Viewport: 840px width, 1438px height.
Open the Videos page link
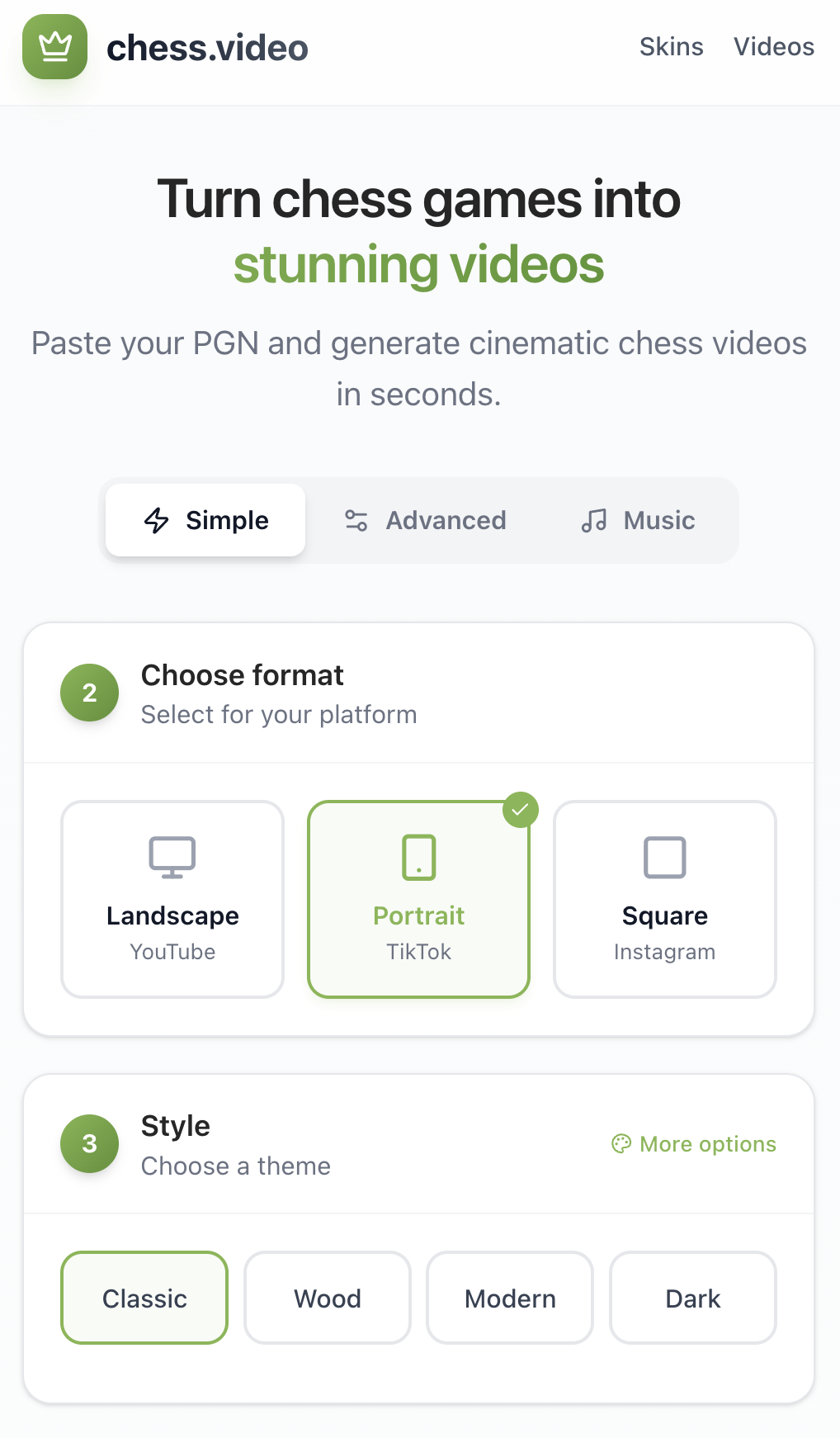pos(773,47)
